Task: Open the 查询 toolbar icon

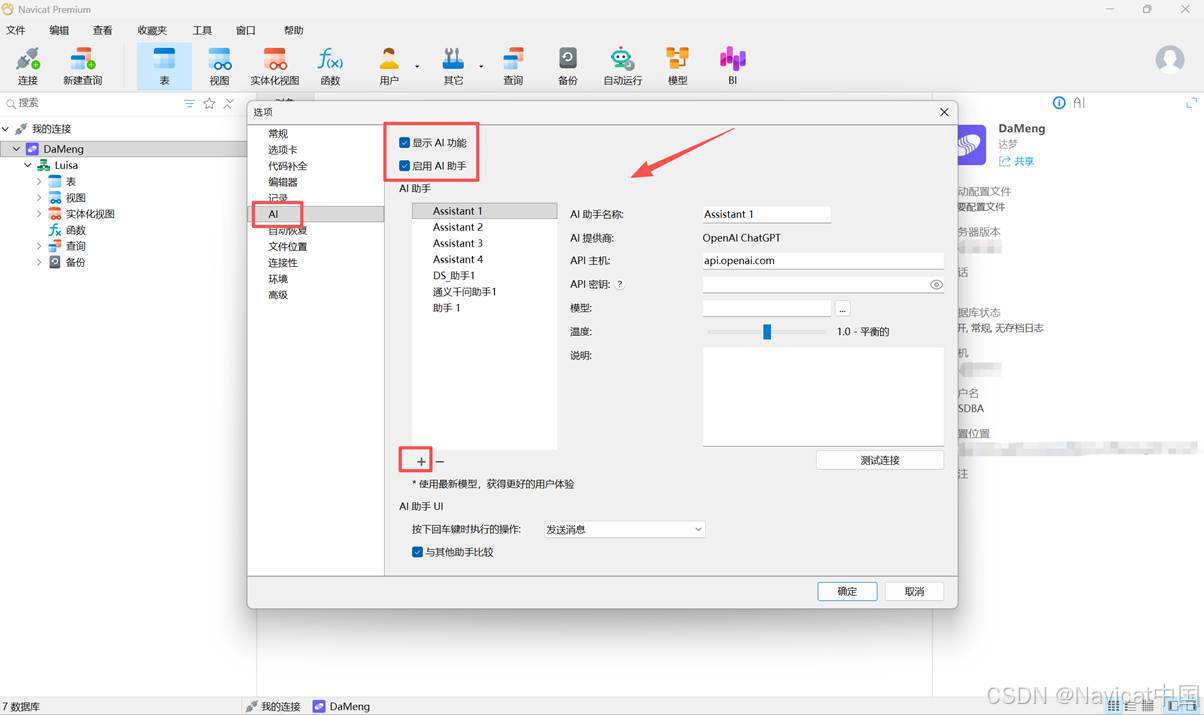Action: 513,66
